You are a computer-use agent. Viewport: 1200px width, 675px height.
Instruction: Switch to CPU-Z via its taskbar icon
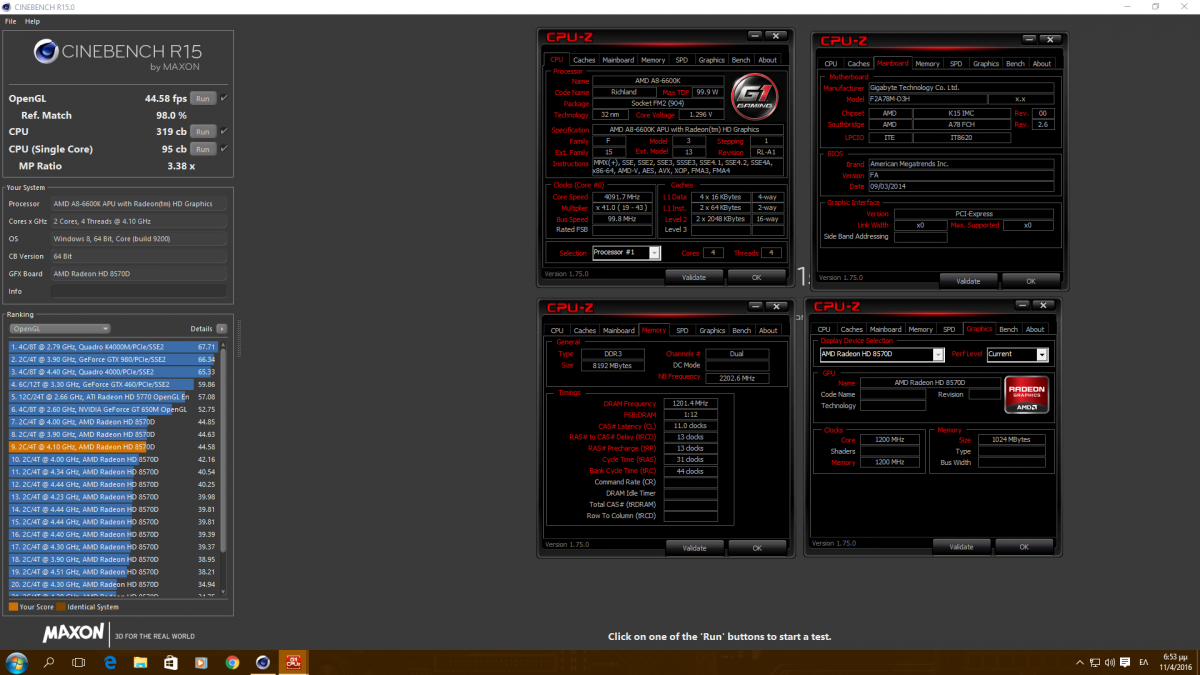[x=294, y=662]
